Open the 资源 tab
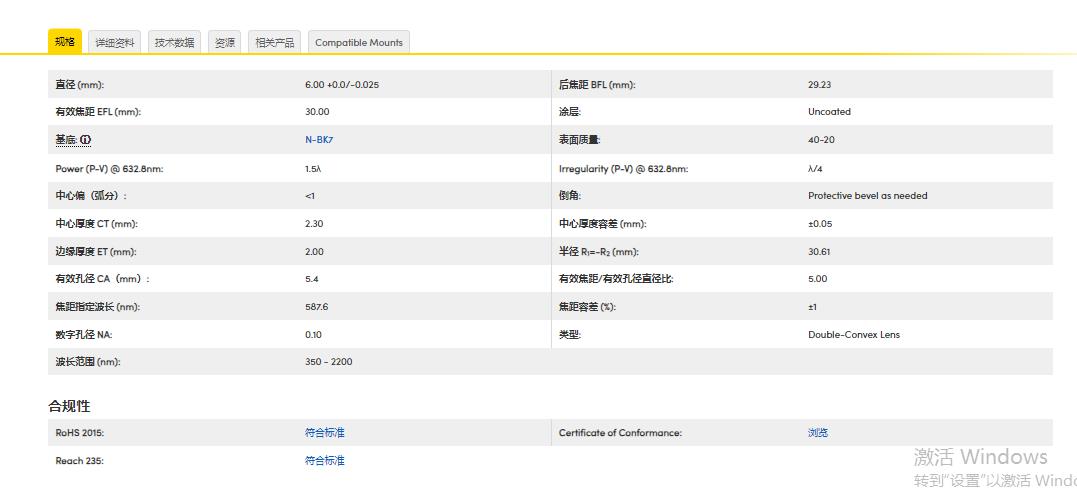Viewport: 1077px width, 492px height. click(225, 43)
